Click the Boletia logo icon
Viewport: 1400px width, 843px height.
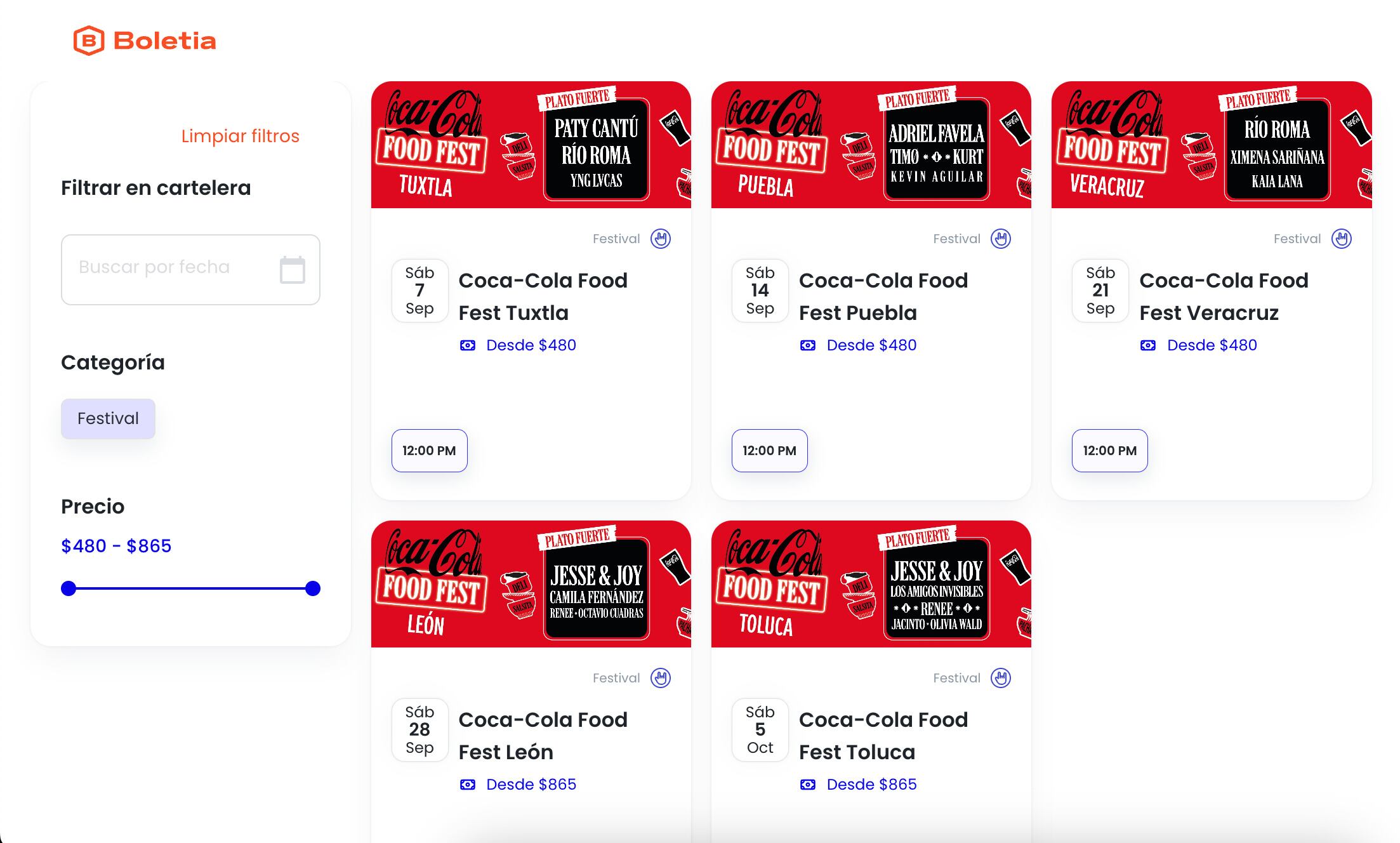(x=89, y=41)
